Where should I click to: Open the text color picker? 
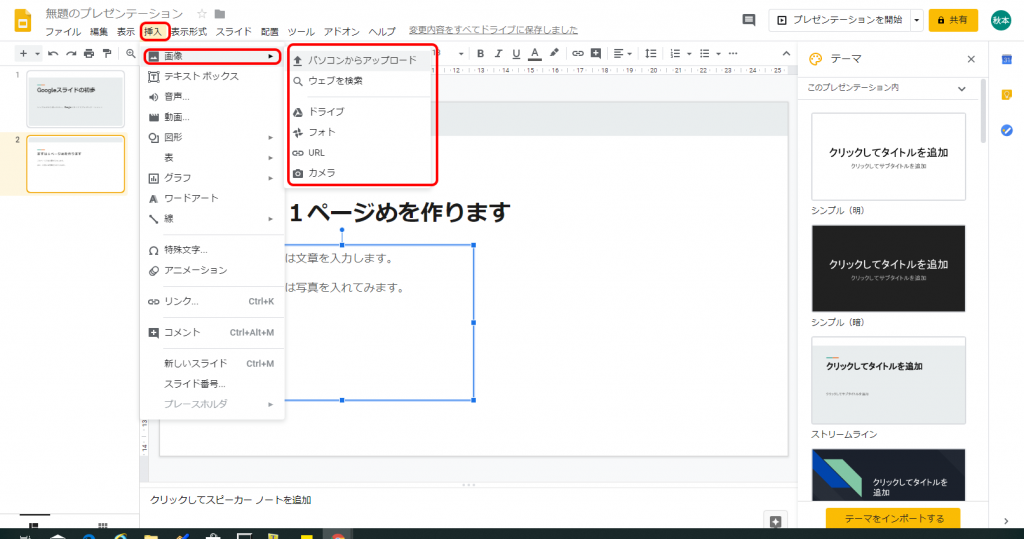(534, 54)
